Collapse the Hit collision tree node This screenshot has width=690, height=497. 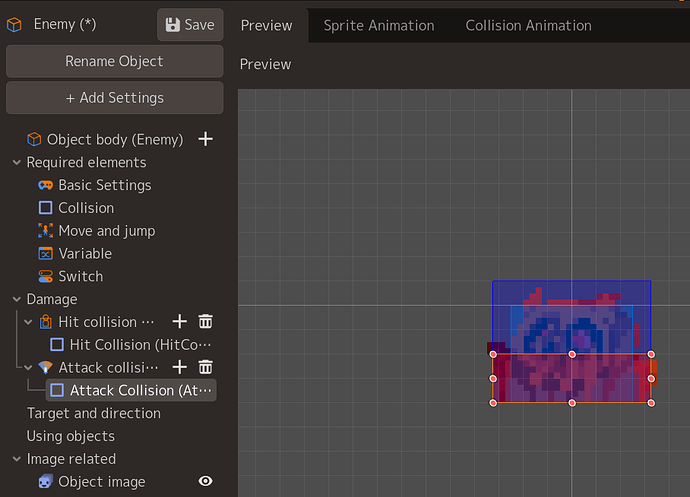click(28, 322)
